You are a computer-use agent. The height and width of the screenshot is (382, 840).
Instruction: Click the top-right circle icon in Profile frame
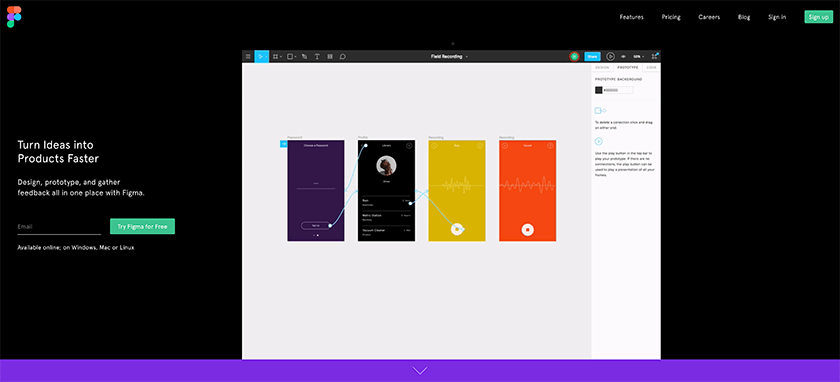point(409,146)
